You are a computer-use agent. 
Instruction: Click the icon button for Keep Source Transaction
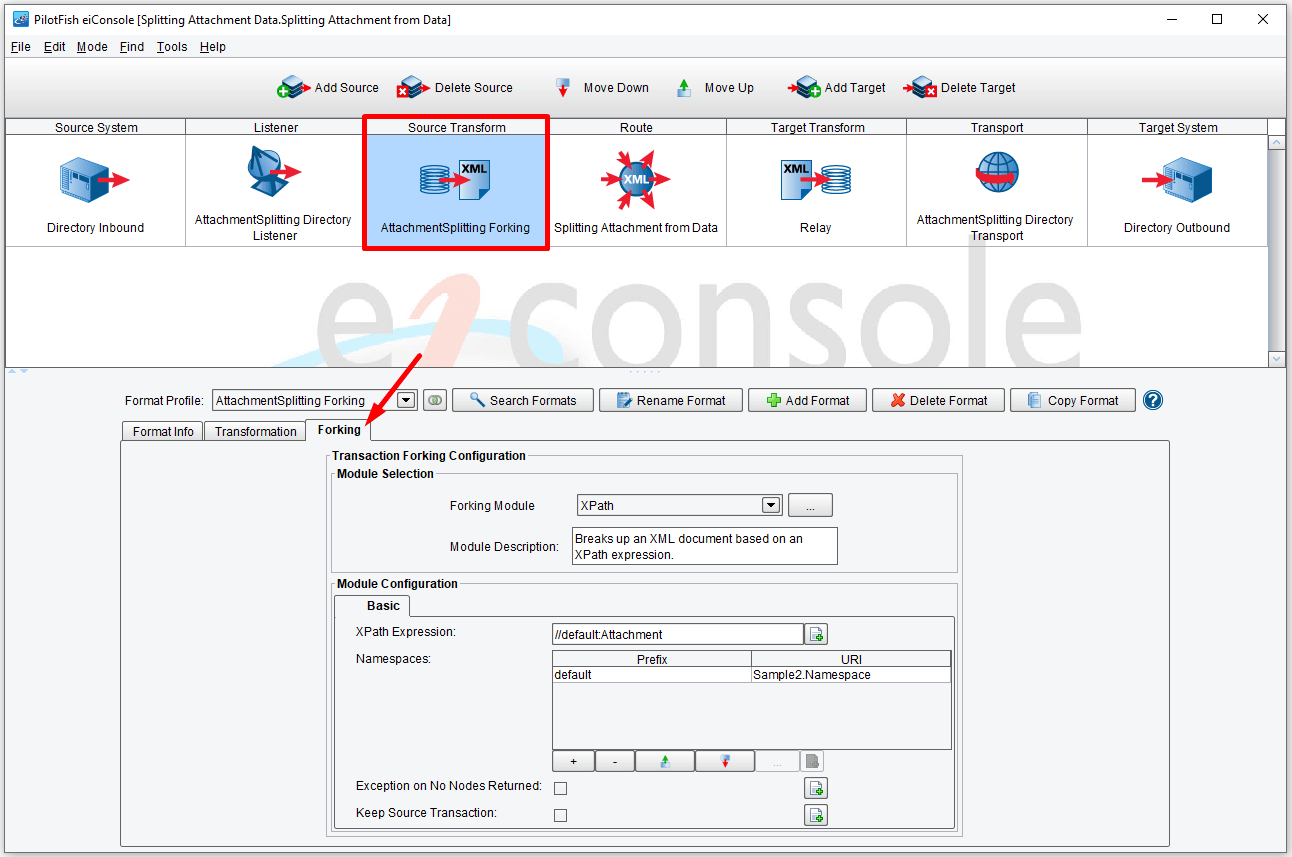(817, 815)
